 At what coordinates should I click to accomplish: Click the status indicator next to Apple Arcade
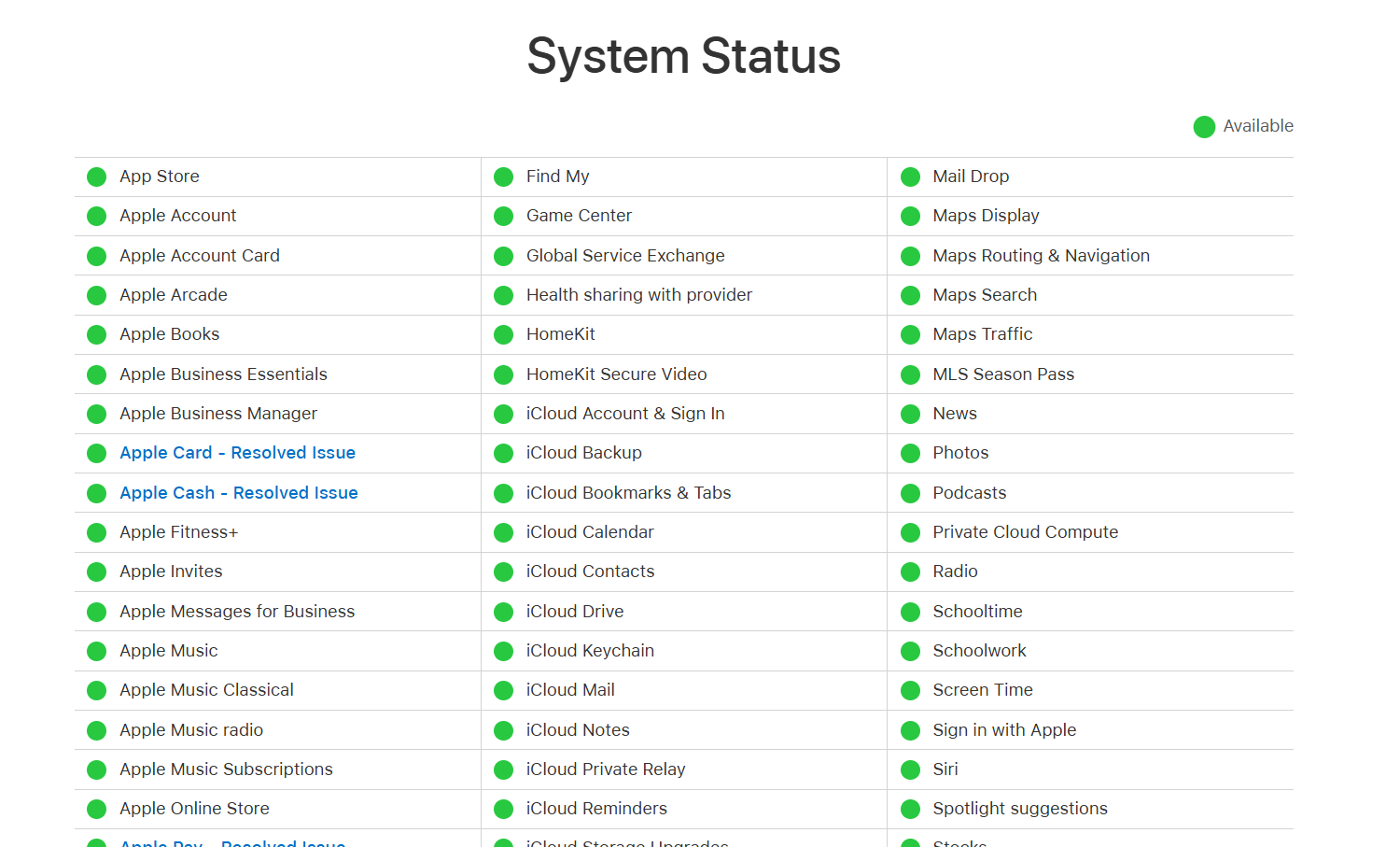(x=96, y=296)
